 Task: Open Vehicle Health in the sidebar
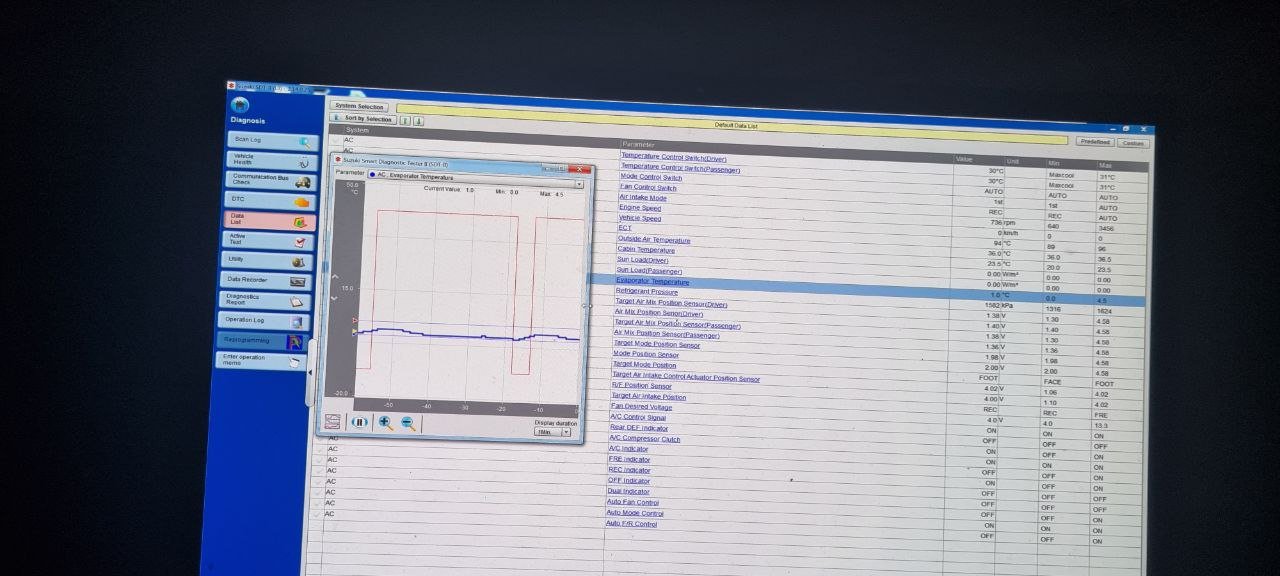[x=272, y=161]
